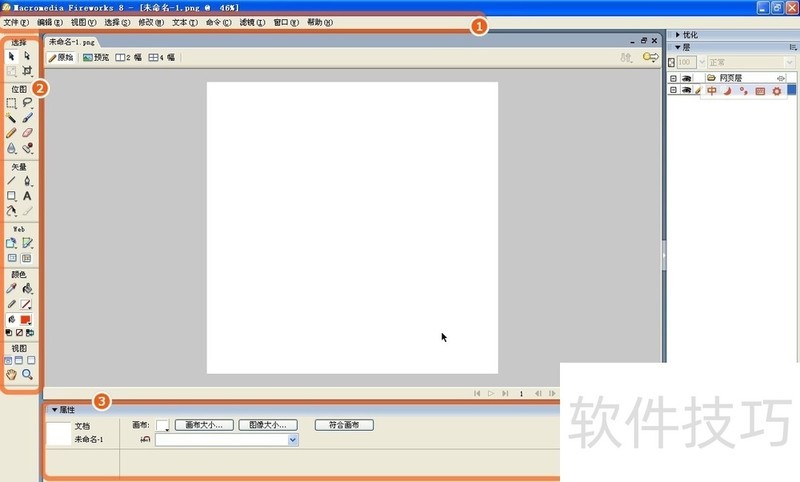
Task: Open the canvas color swatch
Action: pos(163,425)
